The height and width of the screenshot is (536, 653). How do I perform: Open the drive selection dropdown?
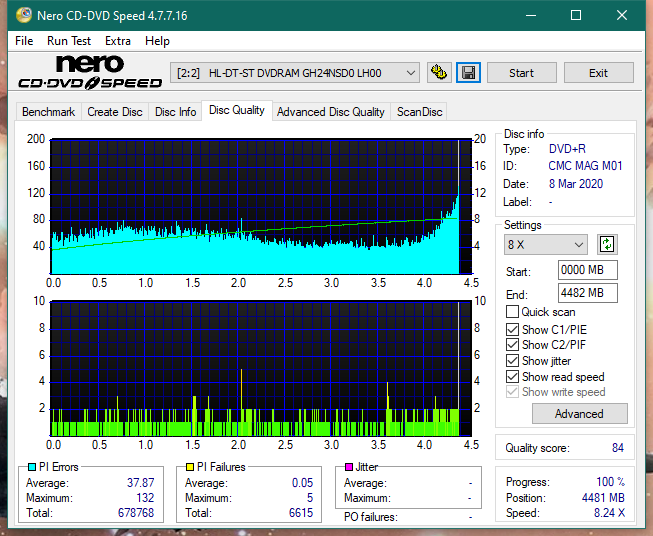[x=295, y=73]
